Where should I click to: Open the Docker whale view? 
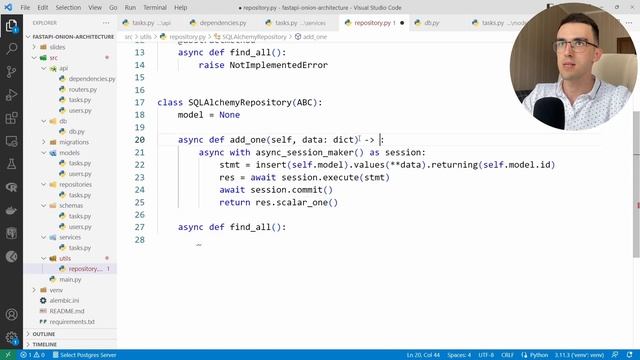pyautogui.click(x=11, y=211)
